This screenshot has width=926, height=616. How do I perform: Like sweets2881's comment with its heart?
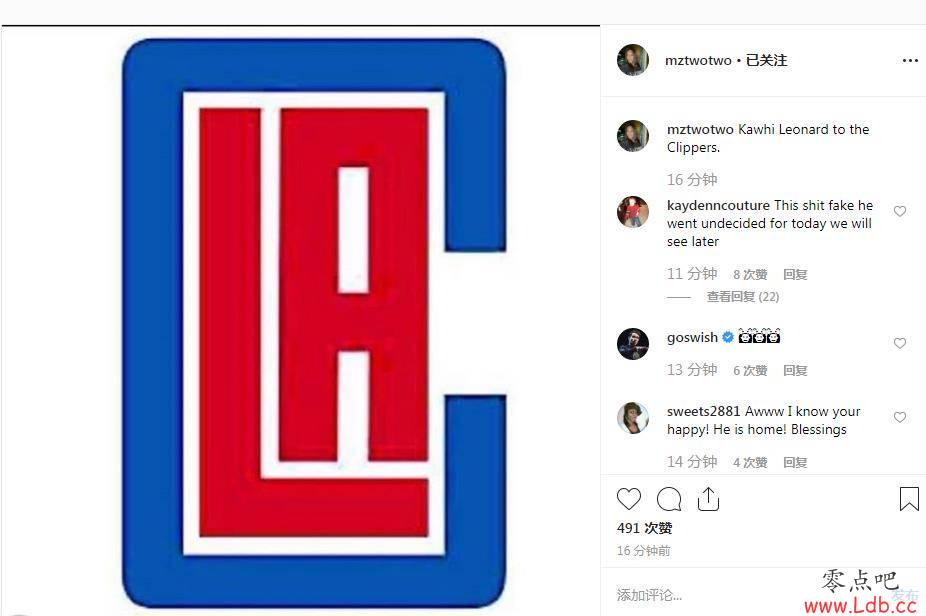pos(899,417)
